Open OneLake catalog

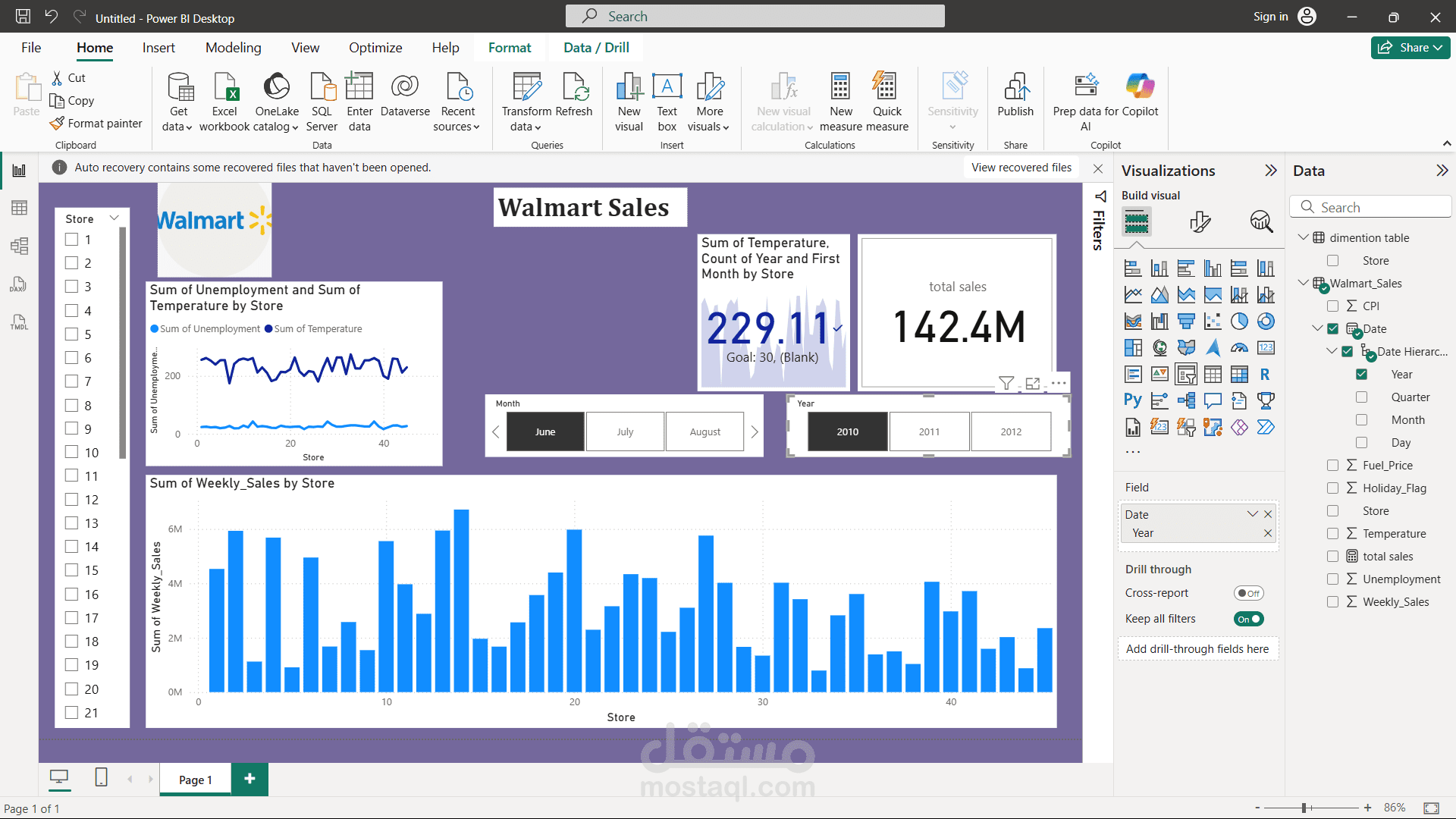coord(277,102)
